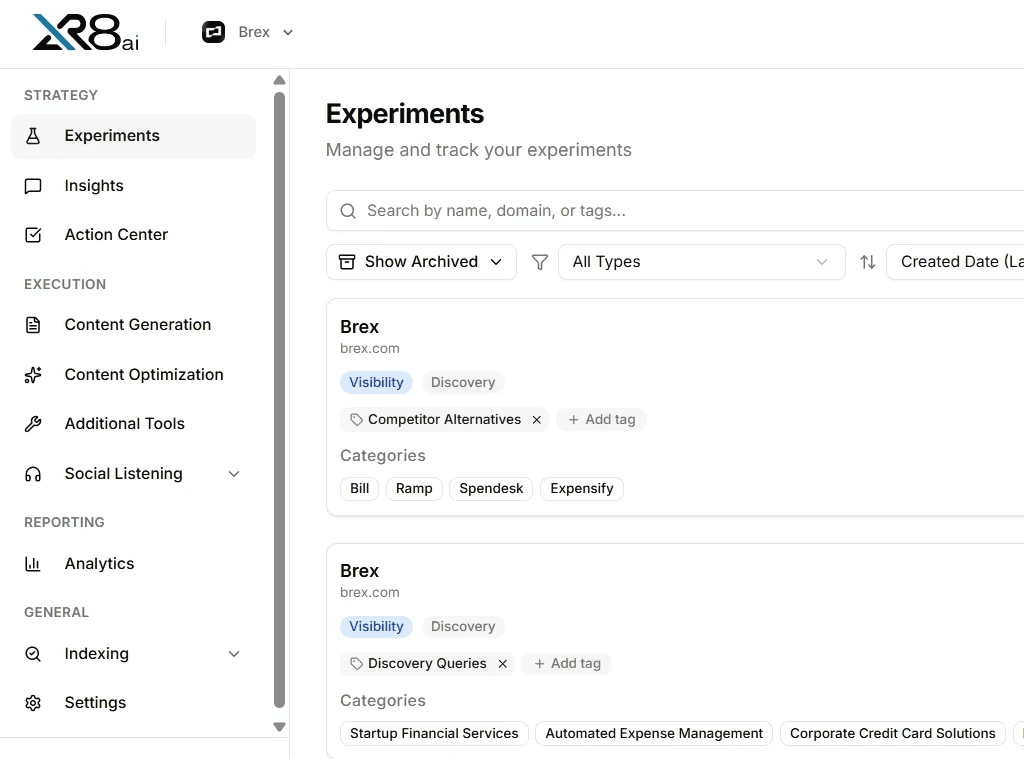Expand the Indexing section chevron
This screenshot has height=759, width=1024.
(234, 653)
